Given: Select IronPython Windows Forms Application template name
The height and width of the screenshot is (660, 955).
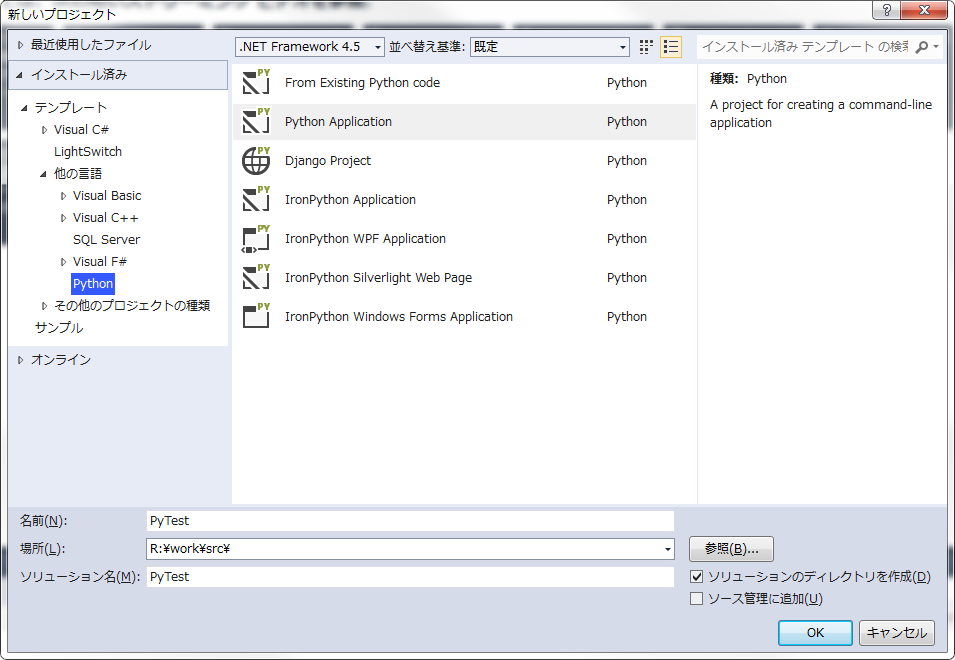Looking at the screenshot, I should pyautogui.click(x=399, y=317).
